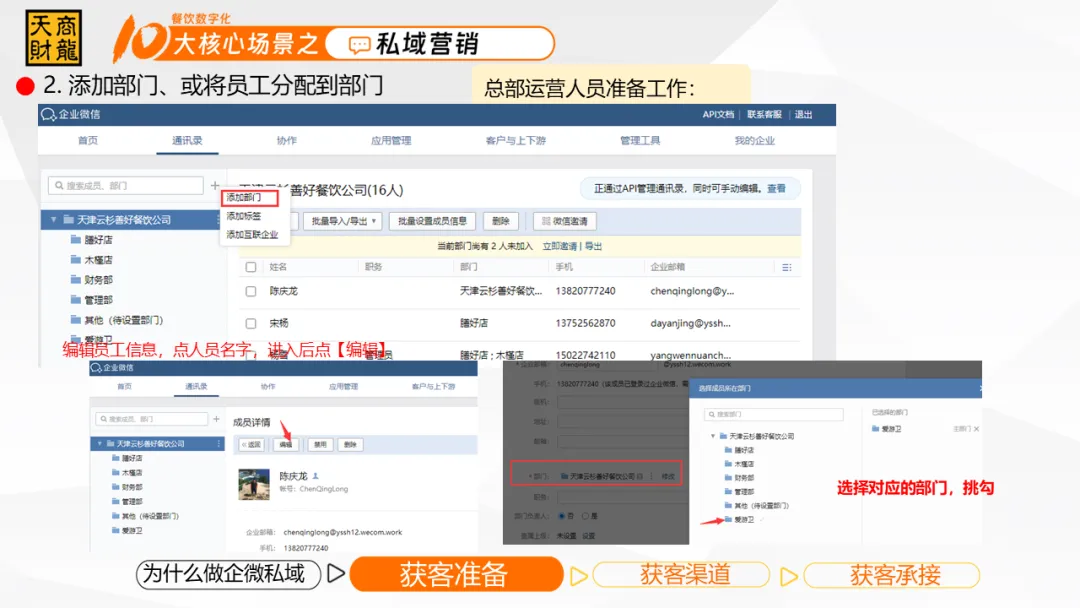Tick the checkbox for 陈庆龙 row

[251, 291]
